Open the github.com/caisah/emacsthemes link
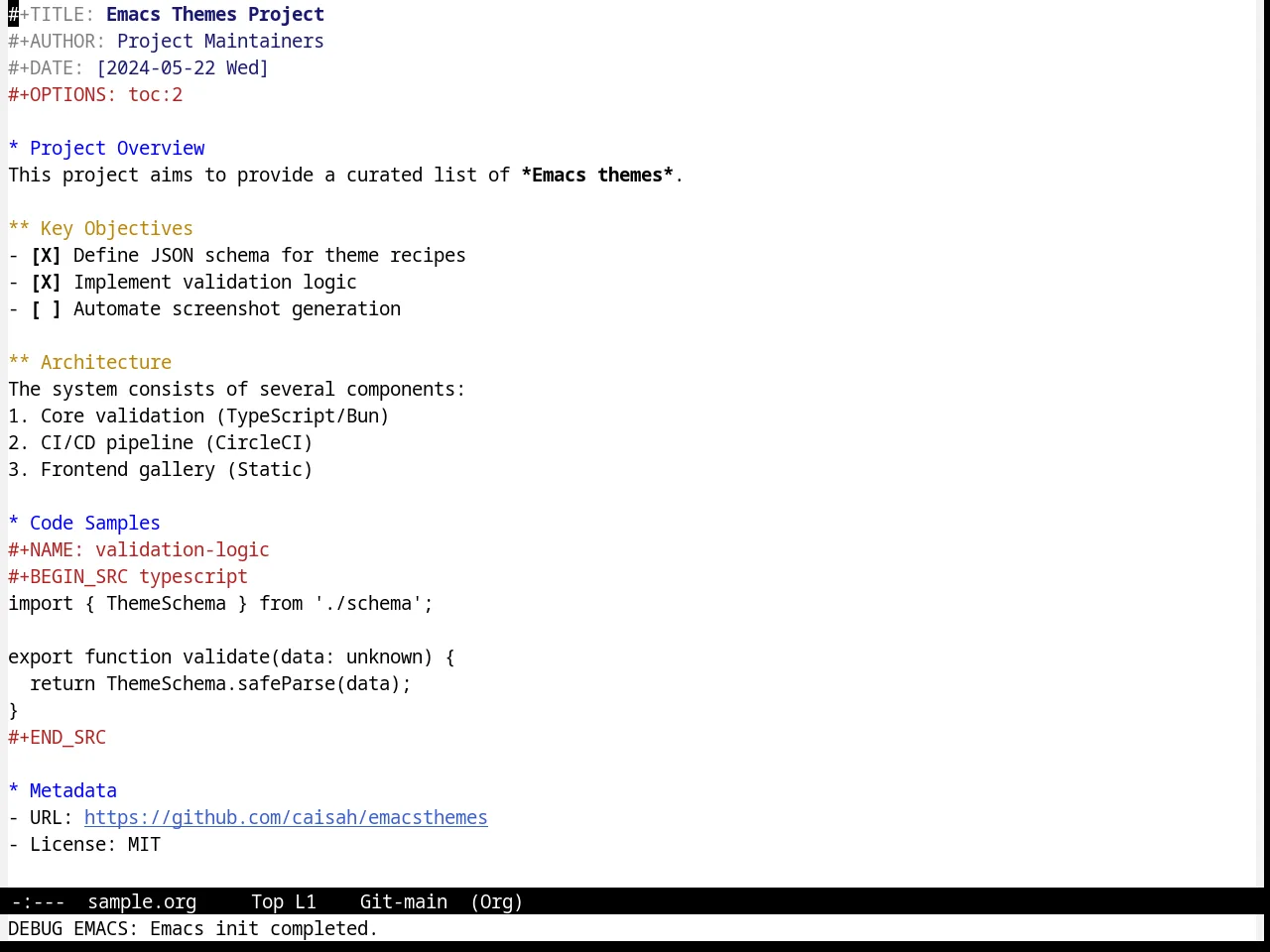Image resolution: width=1270 pixels, height=952 pixels. (x=286, y=818)
